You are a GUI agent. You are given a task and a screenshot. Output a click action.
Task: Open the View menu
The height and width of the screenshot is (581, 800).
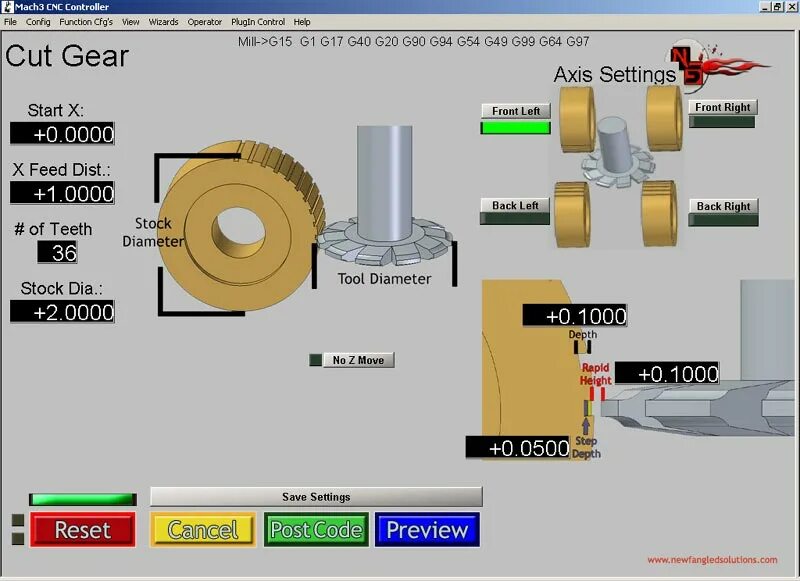(131, 22)
